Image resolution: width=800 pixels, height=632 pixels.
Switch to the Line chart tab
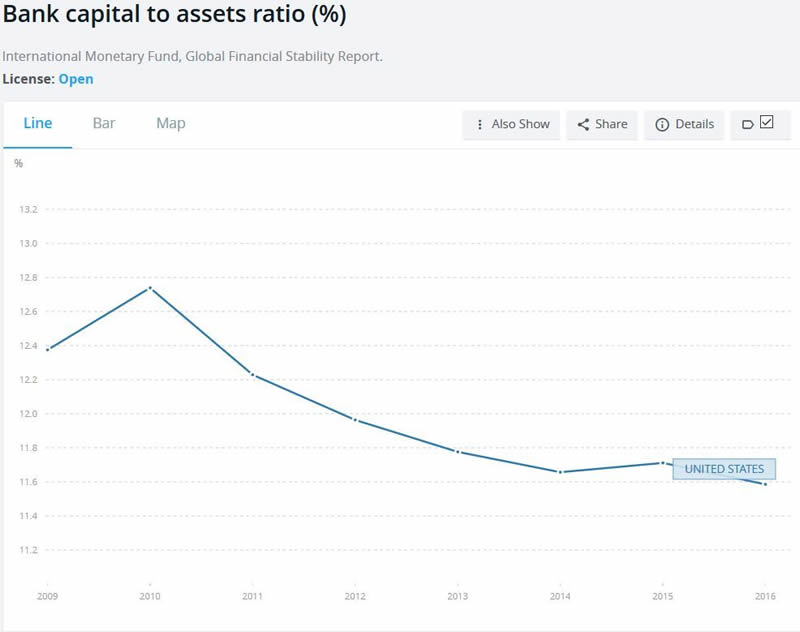(37, 123)
